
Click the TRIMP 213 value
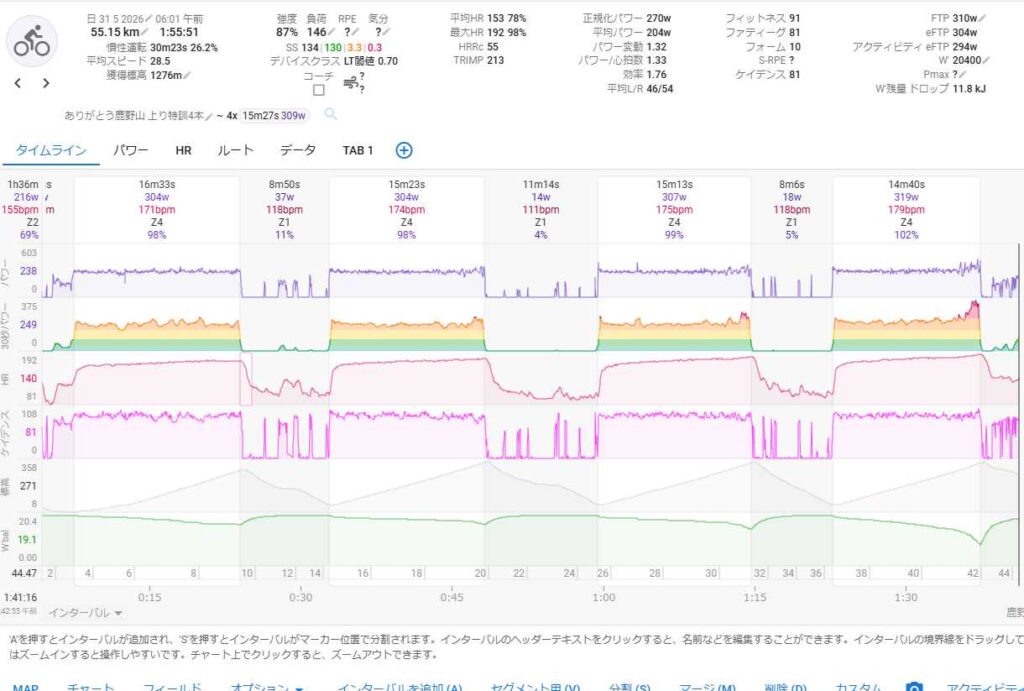[496, 60]
